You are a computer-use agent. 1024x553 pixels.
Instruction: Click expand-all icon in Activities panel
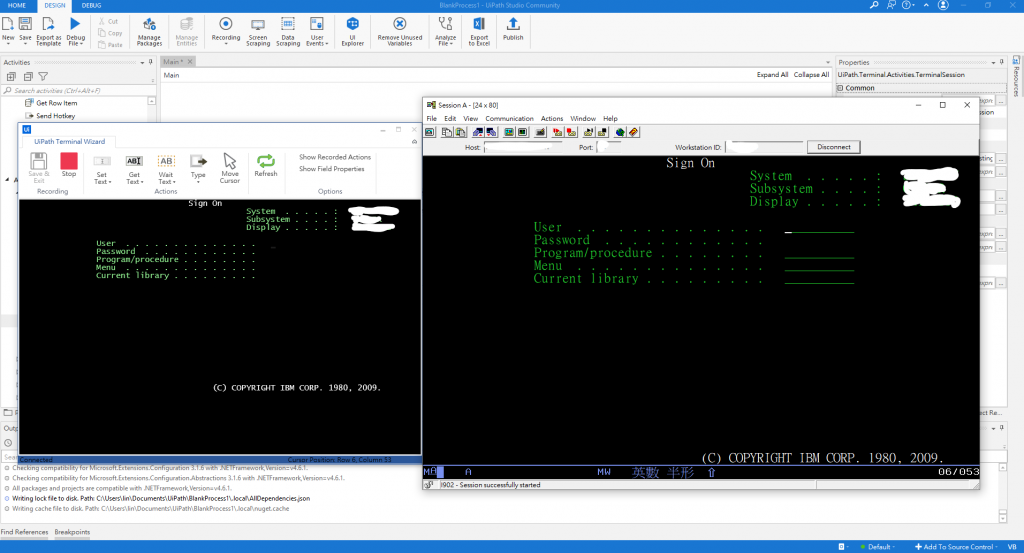pyautogui.click(x=11, y=77)
